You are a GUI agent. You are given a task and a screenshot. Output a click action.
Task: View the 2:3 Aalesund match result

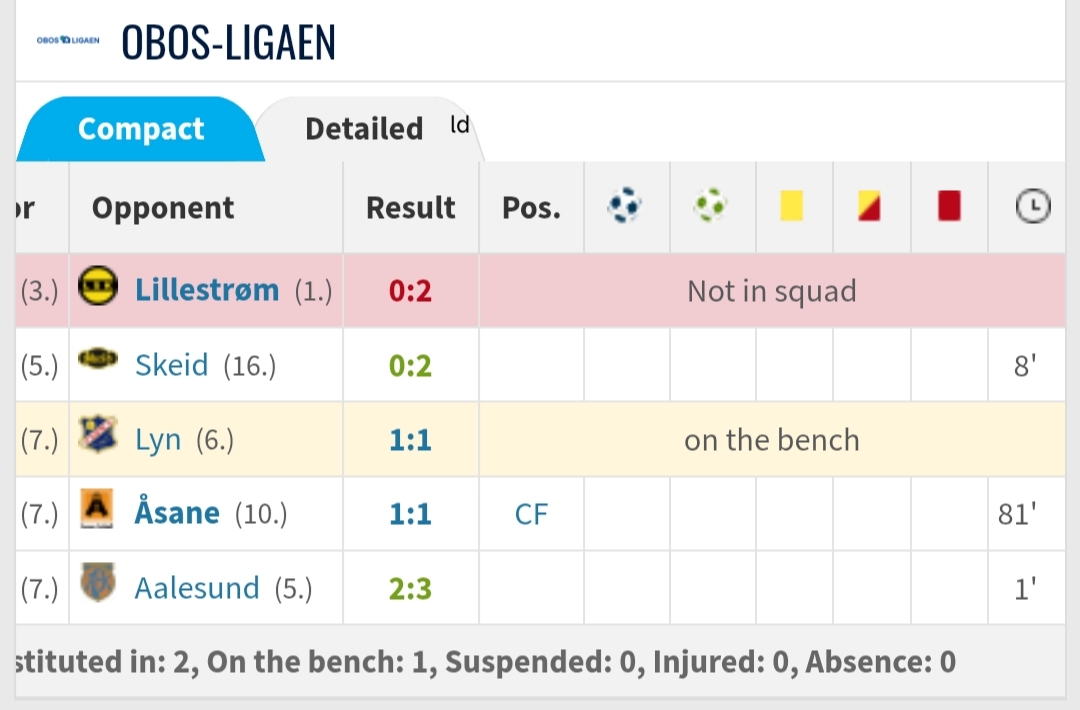[x=411, y=589]
